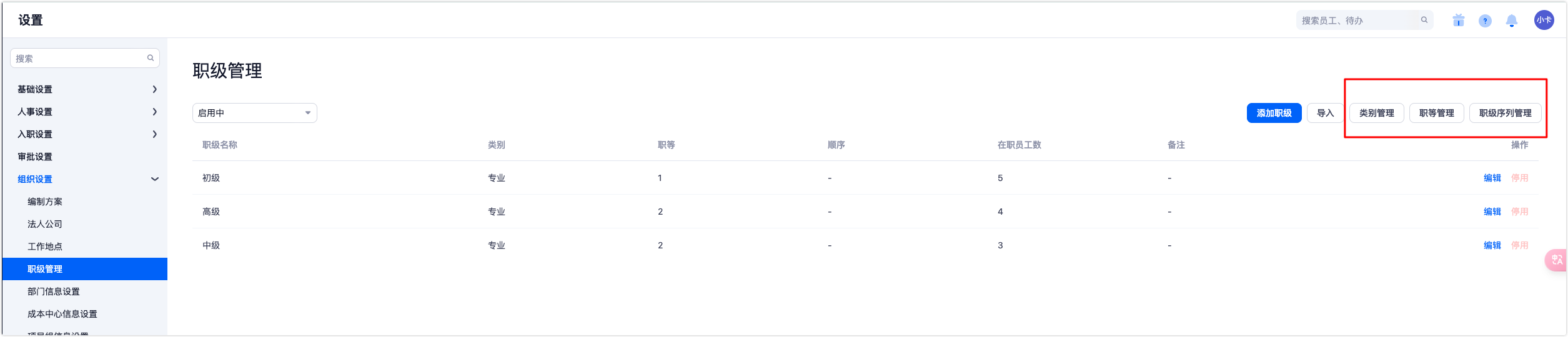Click the sidebar search magnifier icon
The height and width of the screenshot is (337, 1568).
click(x=151, y=58)
